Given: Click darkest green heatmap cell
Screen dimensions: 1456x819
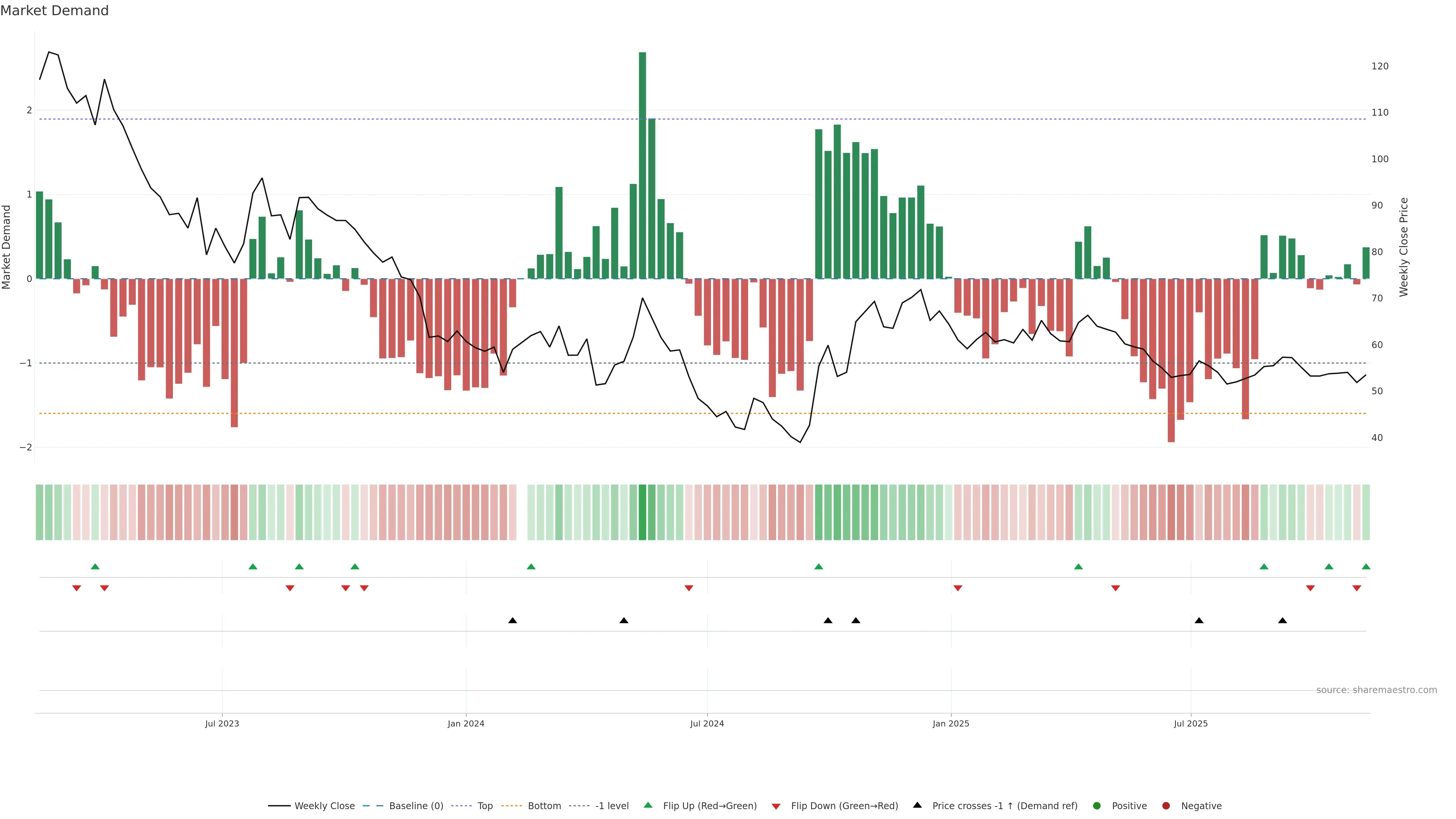Looking at the screenshot, I should point(642,512).
